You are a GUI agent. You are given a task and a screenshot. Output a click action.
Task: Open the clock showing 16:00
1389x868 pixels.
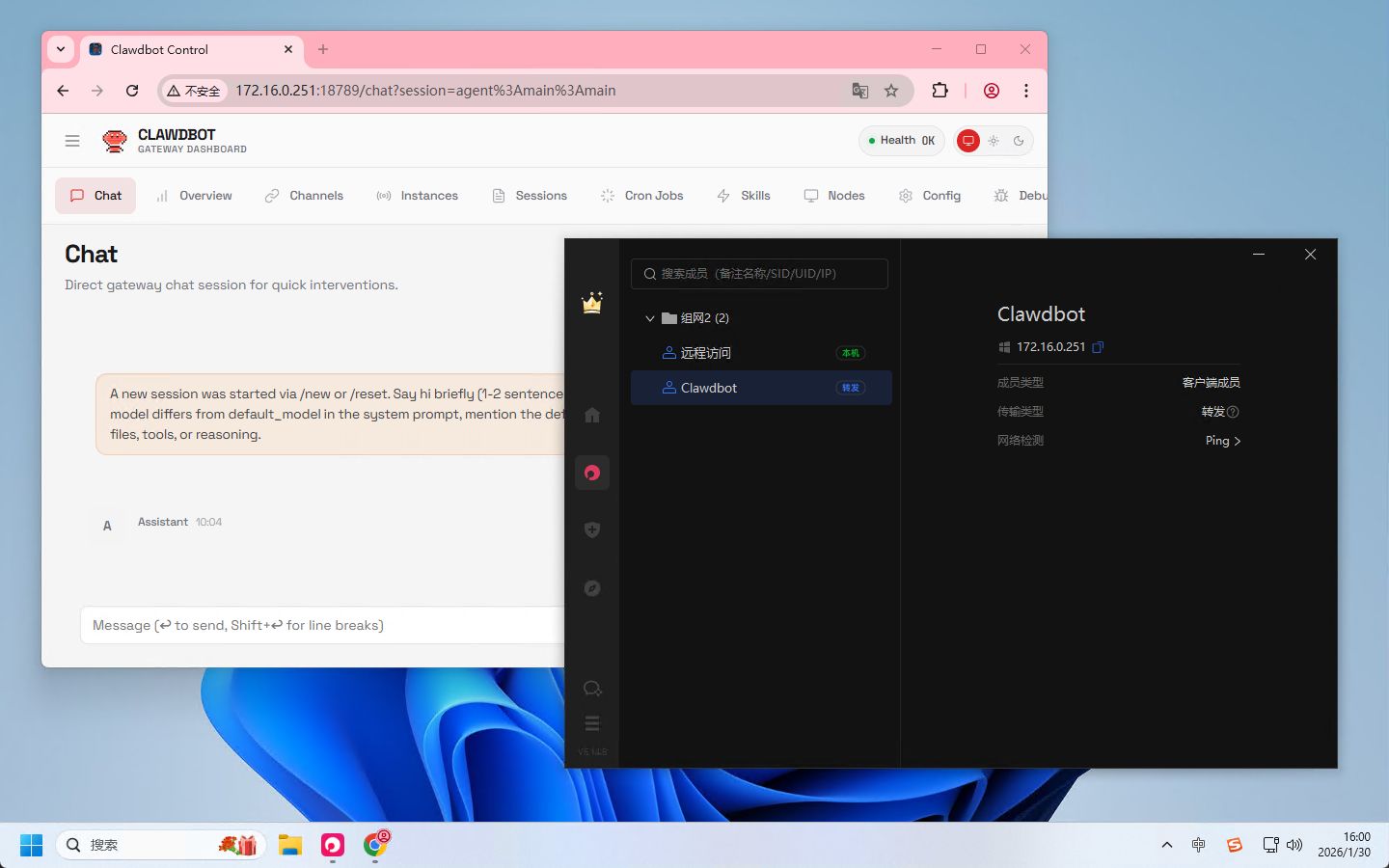click(x=1345, y=845)
